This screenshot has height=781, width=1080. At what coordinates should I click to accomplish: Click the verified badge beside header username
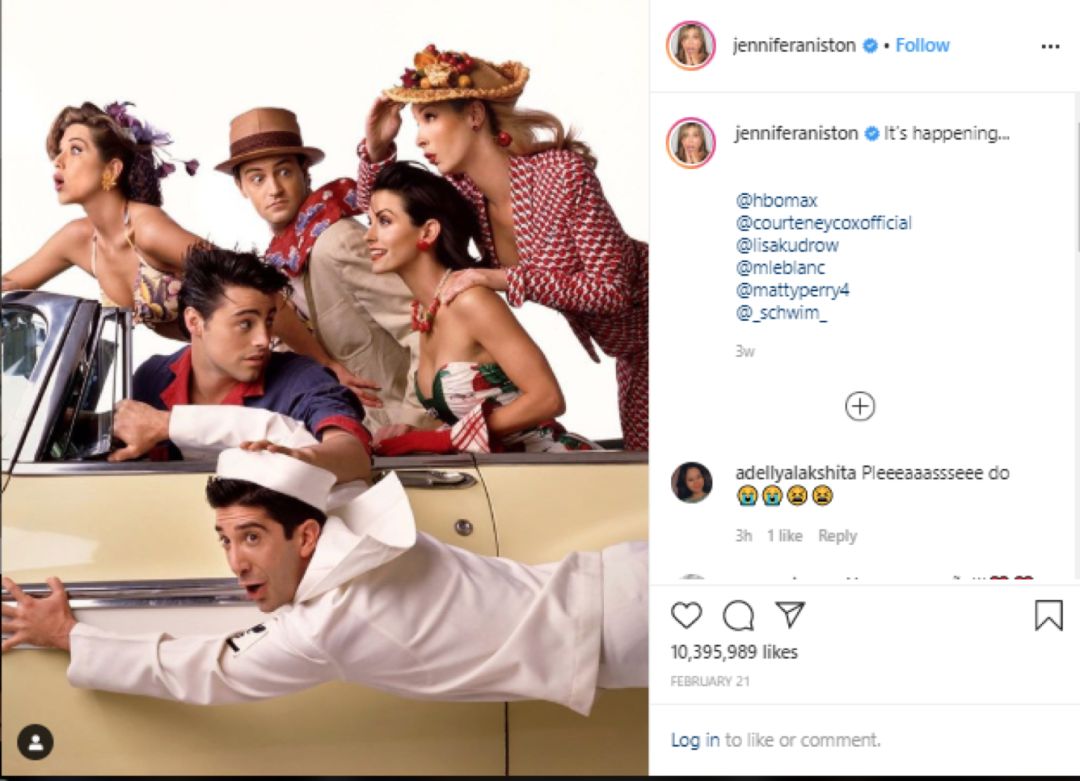tap(870, 45)
